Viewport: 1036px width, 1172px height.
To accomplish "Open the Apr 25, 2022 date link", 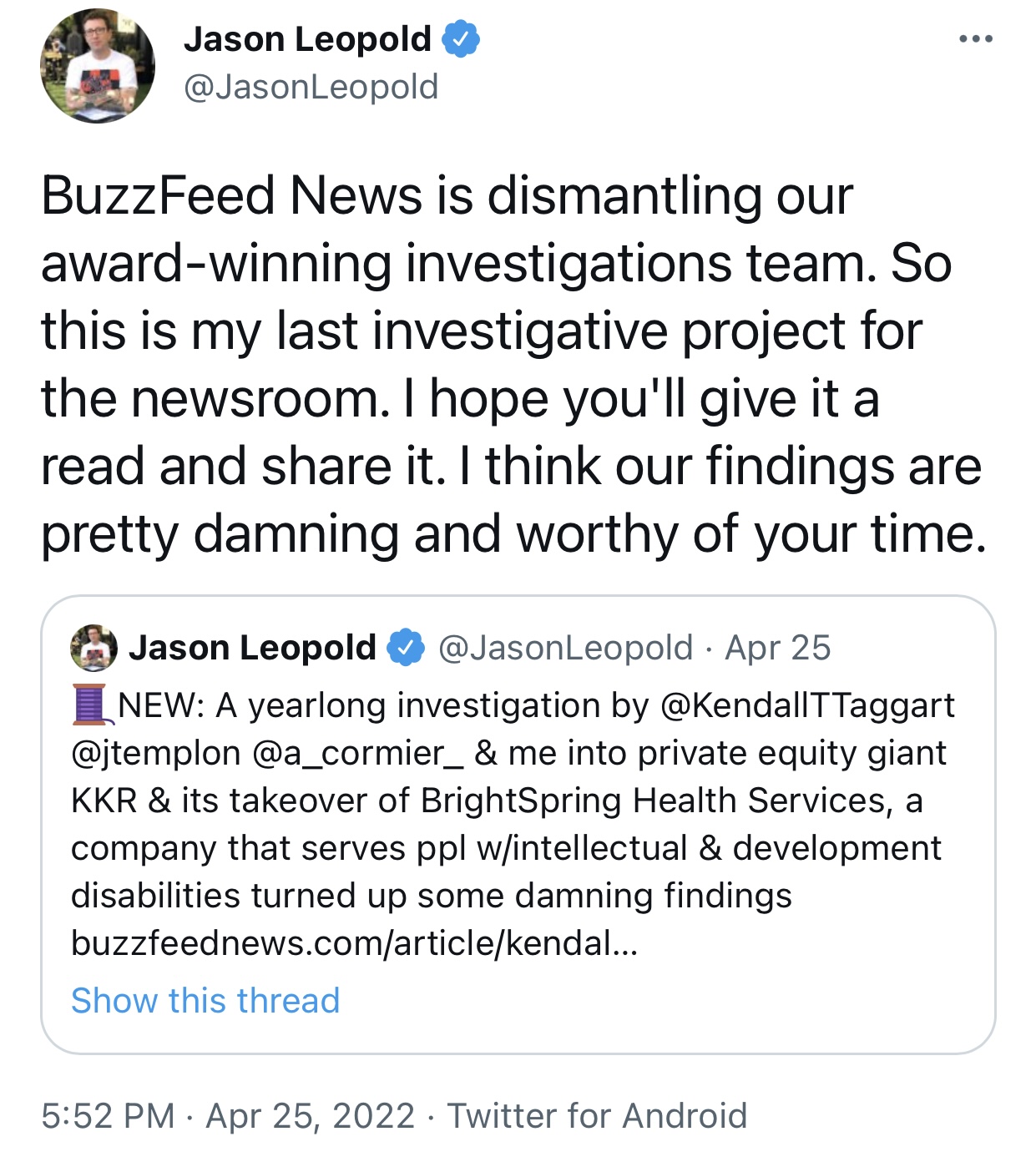I will tap(311, 1116).
